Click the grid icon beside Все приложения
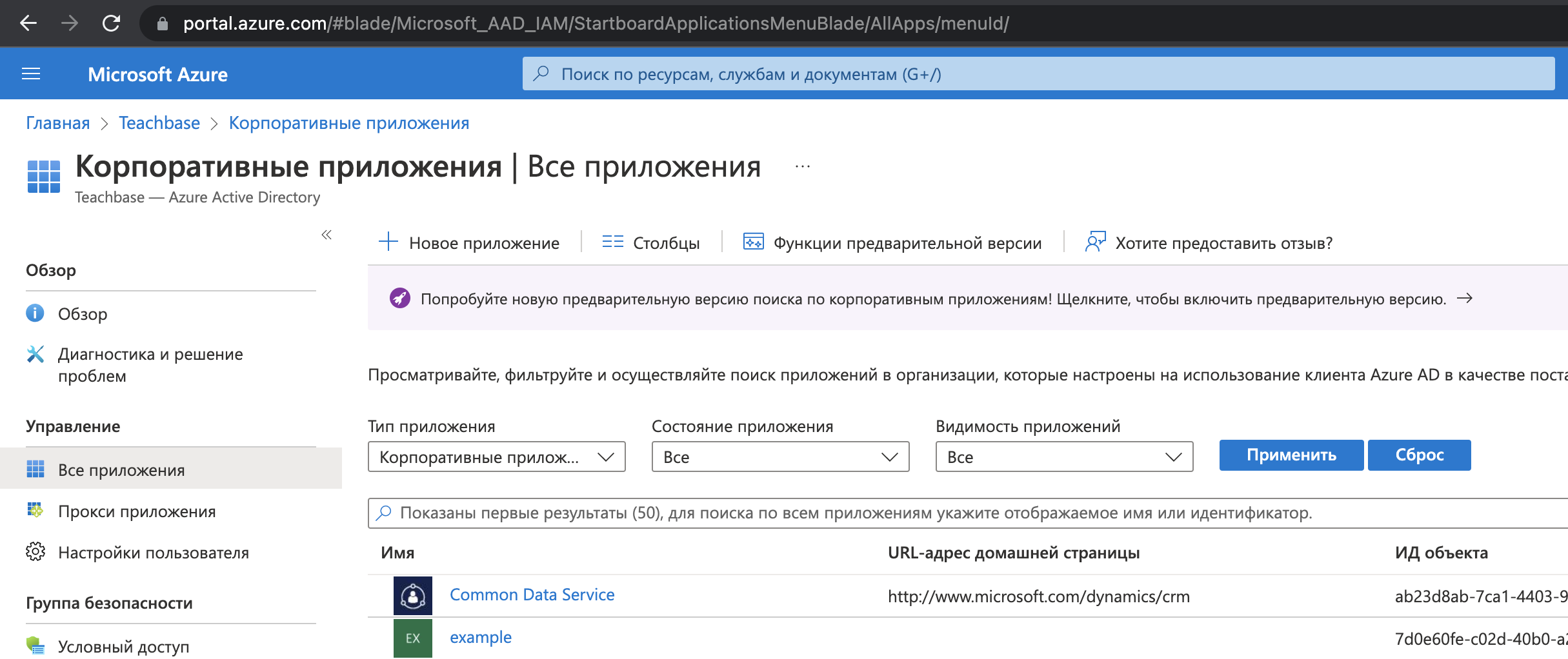Image resolution: width=1568 pixels, height=659 pixels. click(x=35, y=469)
